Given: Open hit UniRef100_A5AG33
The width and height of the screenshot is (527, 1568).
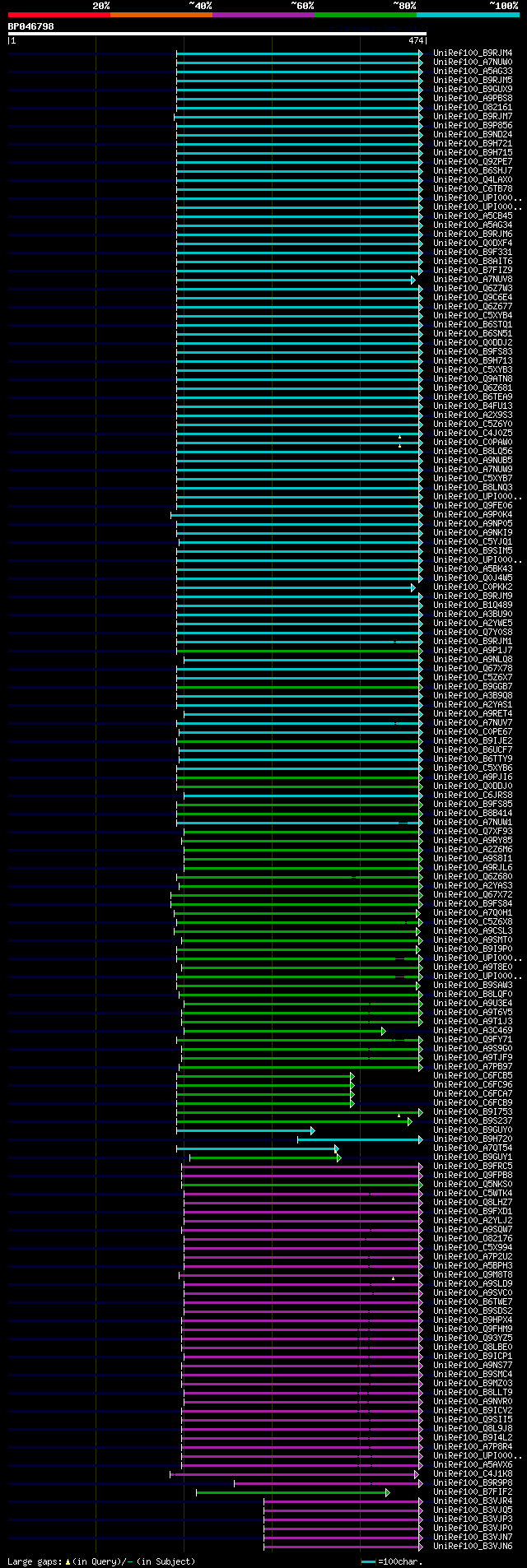Looking at the screenshot, I should click(x=473, y=72).
